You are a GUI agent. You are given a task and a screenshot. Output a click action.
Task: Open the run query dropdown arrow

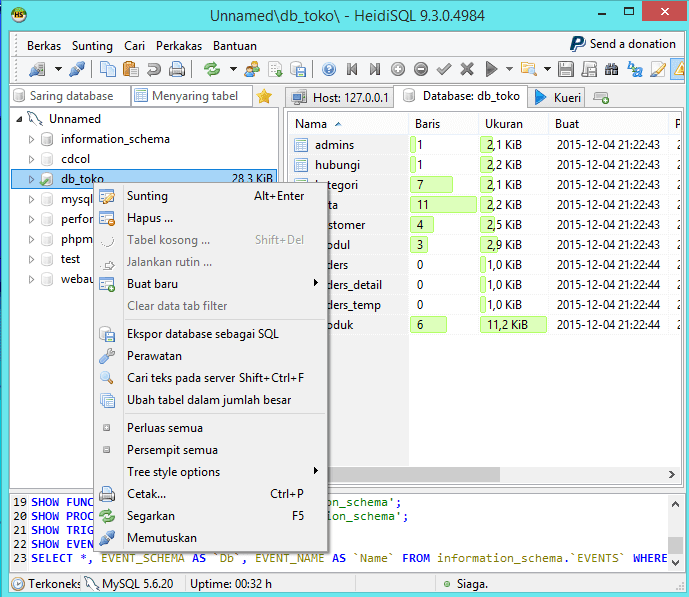click(509, 69)
